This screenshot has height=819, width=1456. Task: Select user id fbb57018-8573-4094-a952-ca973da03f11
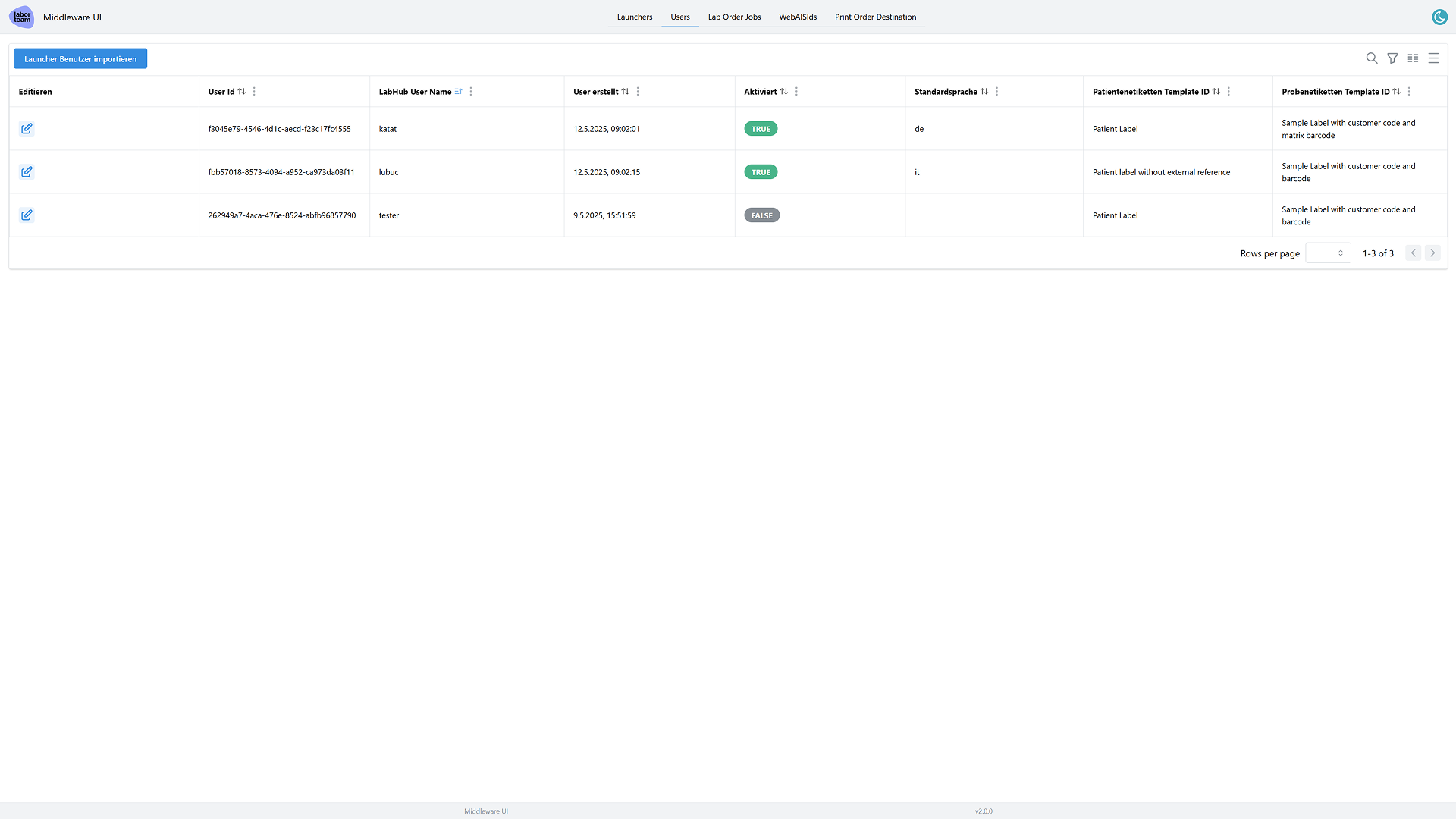281,172
